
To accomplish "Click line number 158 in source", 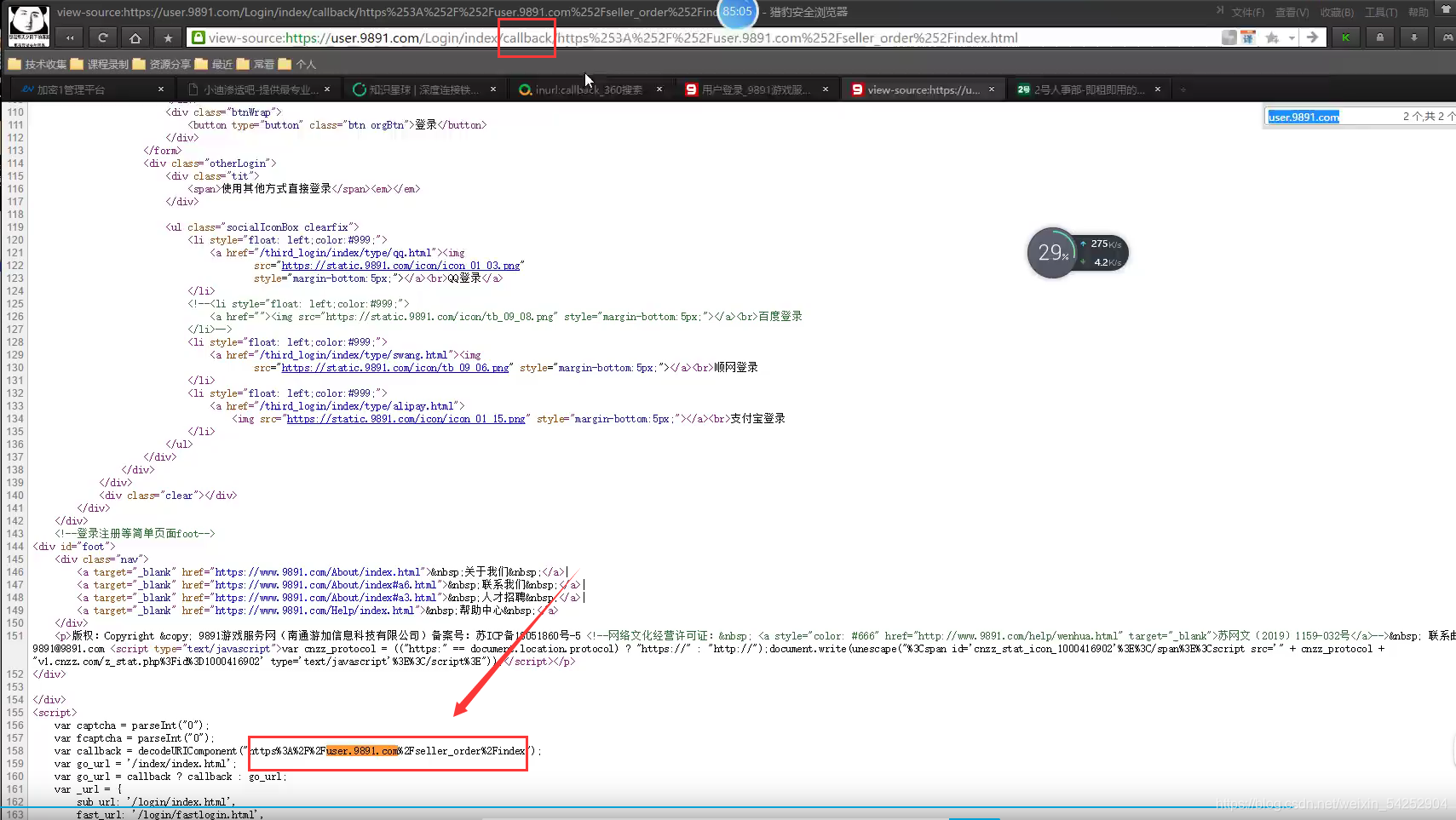I will point(15,751).
